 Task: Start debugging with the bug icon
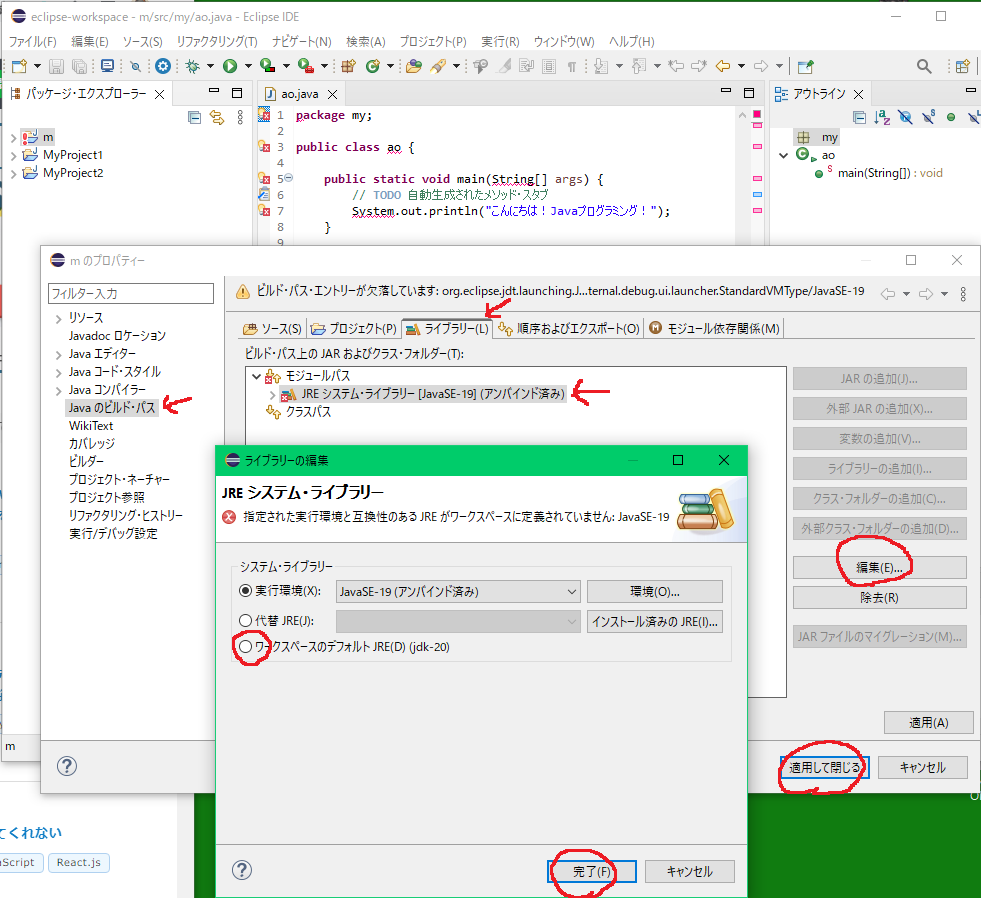(193, 66)
